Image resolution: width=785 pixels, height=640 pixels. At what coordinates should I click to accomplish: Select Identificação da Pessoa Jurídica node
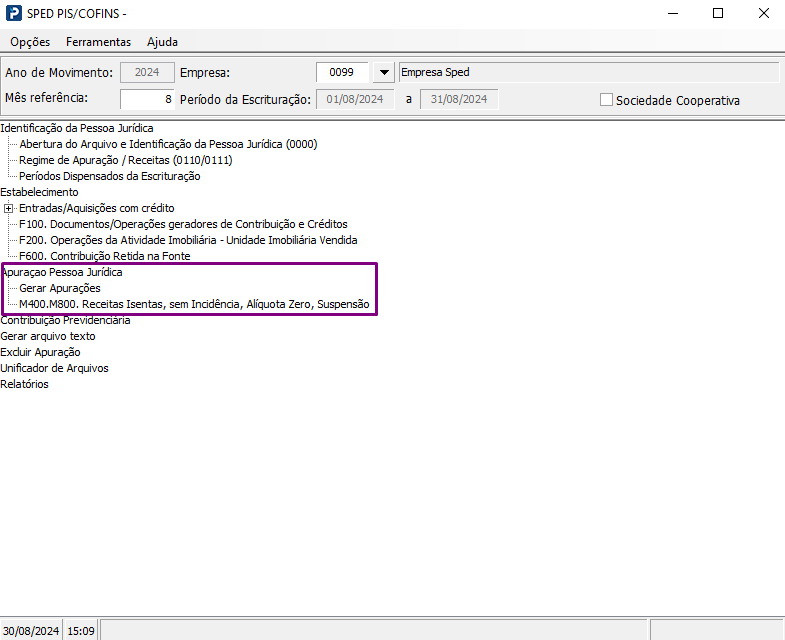(x=77, y=128)
